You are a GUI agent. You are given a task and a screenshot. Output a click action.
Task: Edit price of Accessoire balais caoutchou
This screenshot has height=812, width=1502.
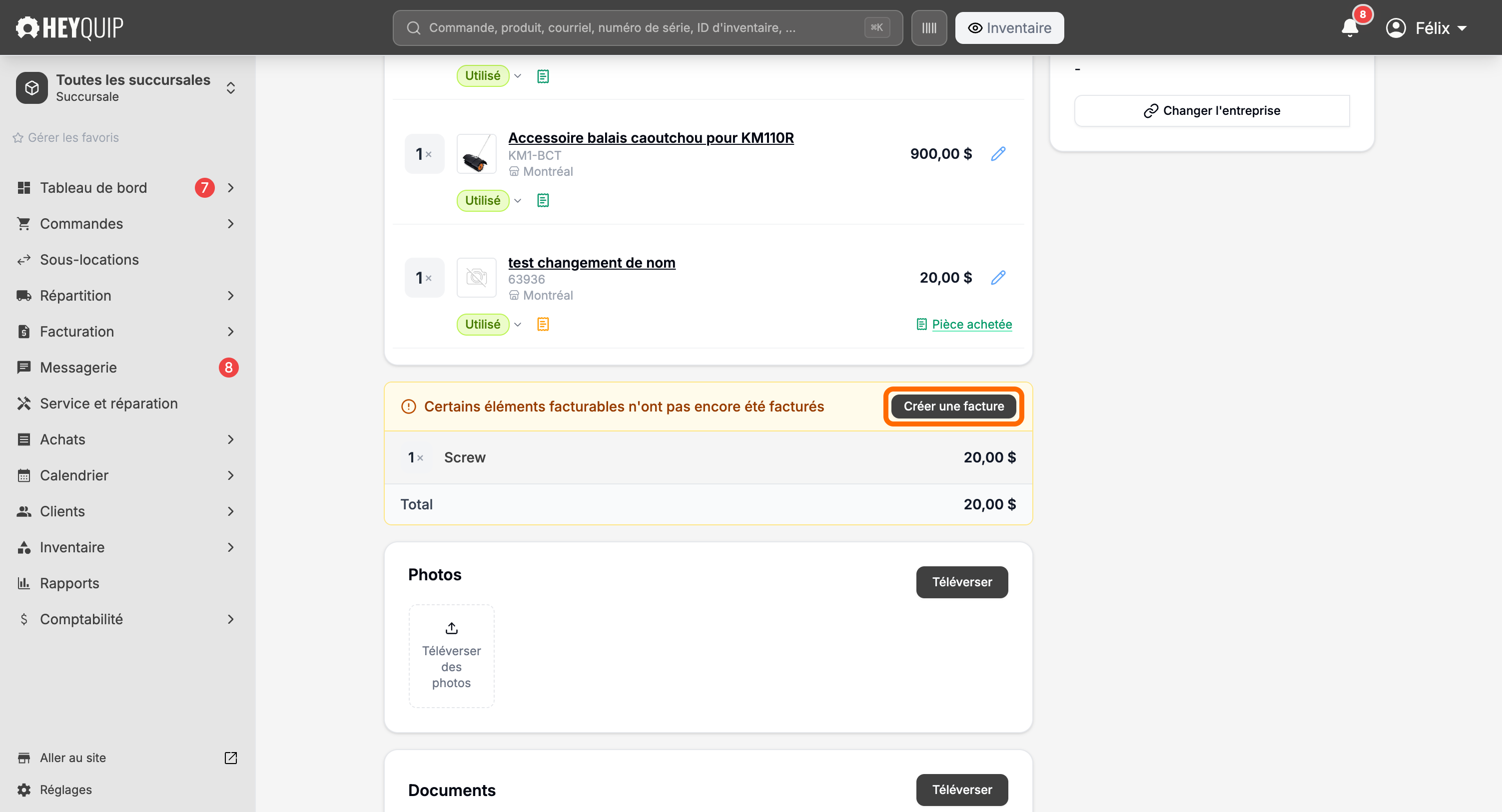[998, 154]
